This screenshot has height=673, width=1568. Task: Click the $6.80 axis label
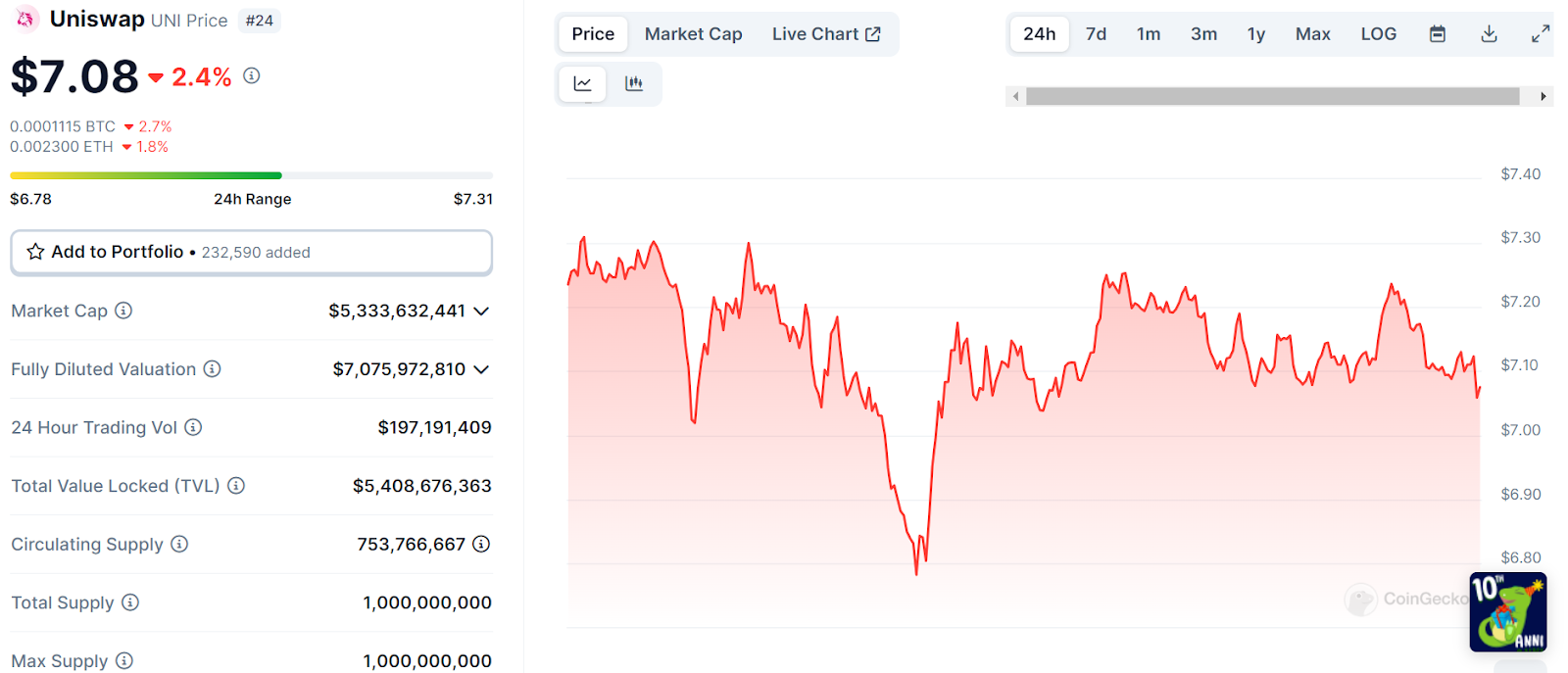1521,557
